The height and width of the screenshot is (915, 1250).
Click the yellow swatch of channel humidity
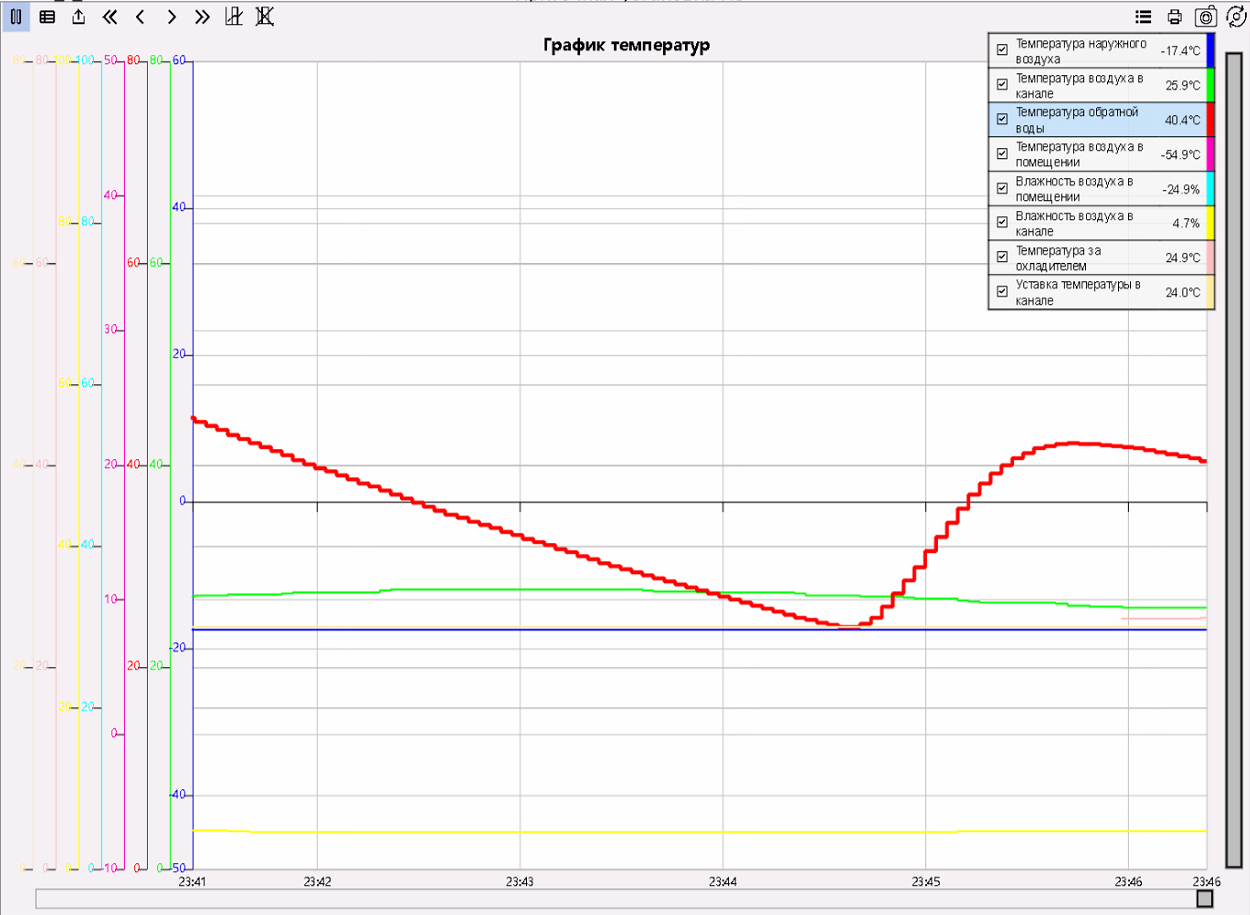1209,223
